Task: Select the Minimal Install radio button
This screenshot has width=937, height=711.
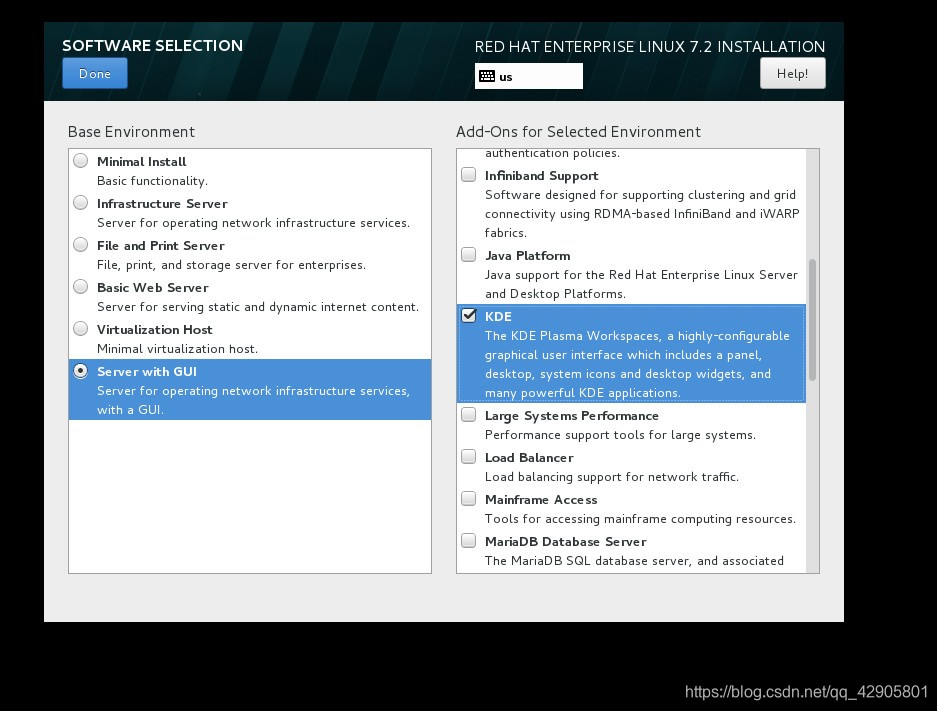Action: coord(81,161)
